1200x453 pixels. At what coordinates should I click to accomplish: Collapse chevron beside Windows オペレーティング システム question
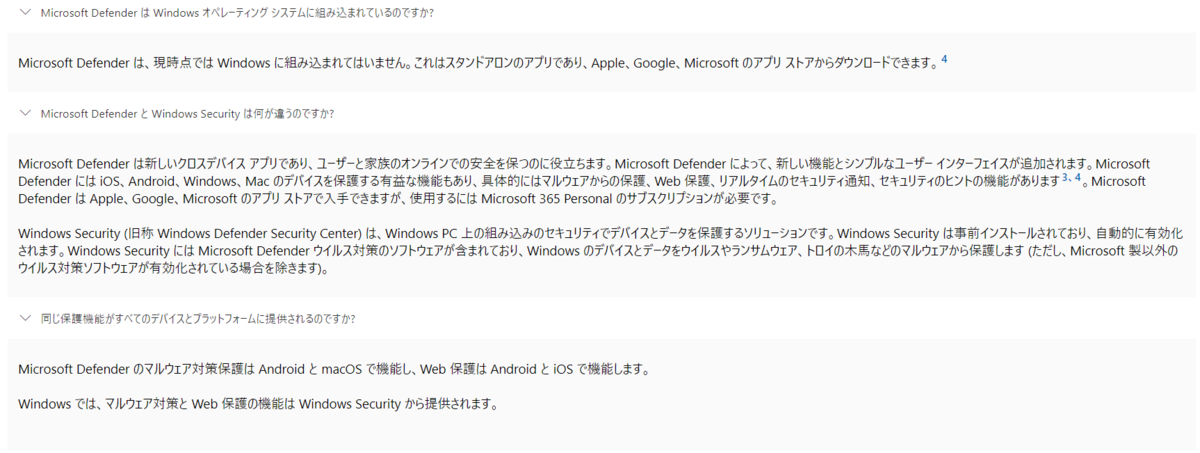[x=25, y=13]
